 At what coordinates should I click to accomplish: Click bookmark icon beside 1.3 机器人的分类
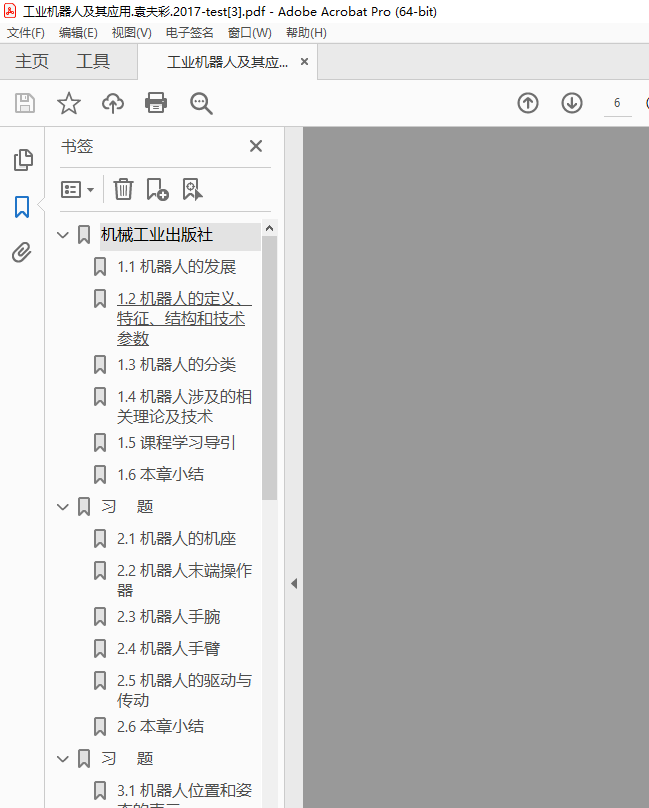(100, 365)
